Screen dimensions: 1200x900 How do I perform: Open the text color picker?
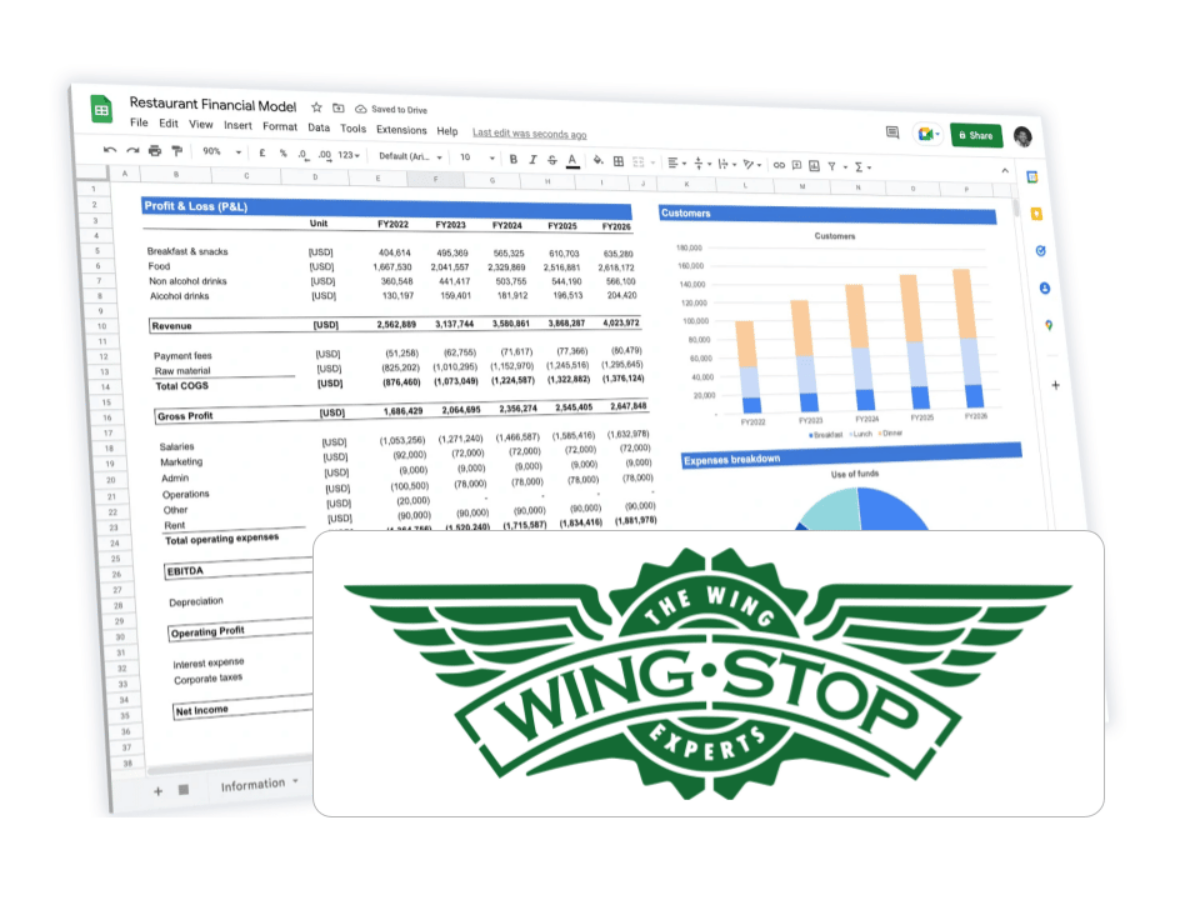572,160
